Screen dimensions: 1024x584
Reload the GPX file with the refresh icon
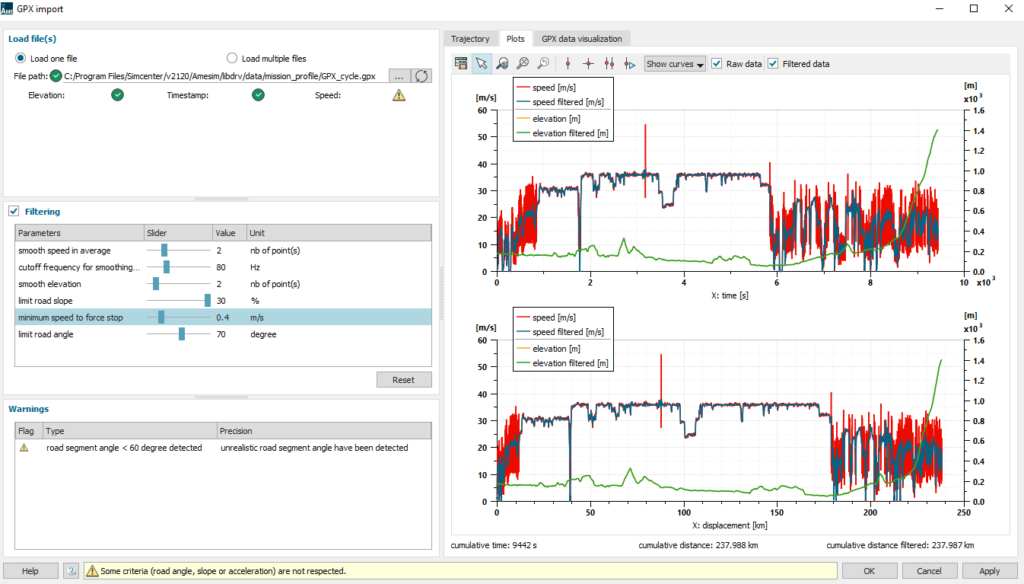point(420,74)
